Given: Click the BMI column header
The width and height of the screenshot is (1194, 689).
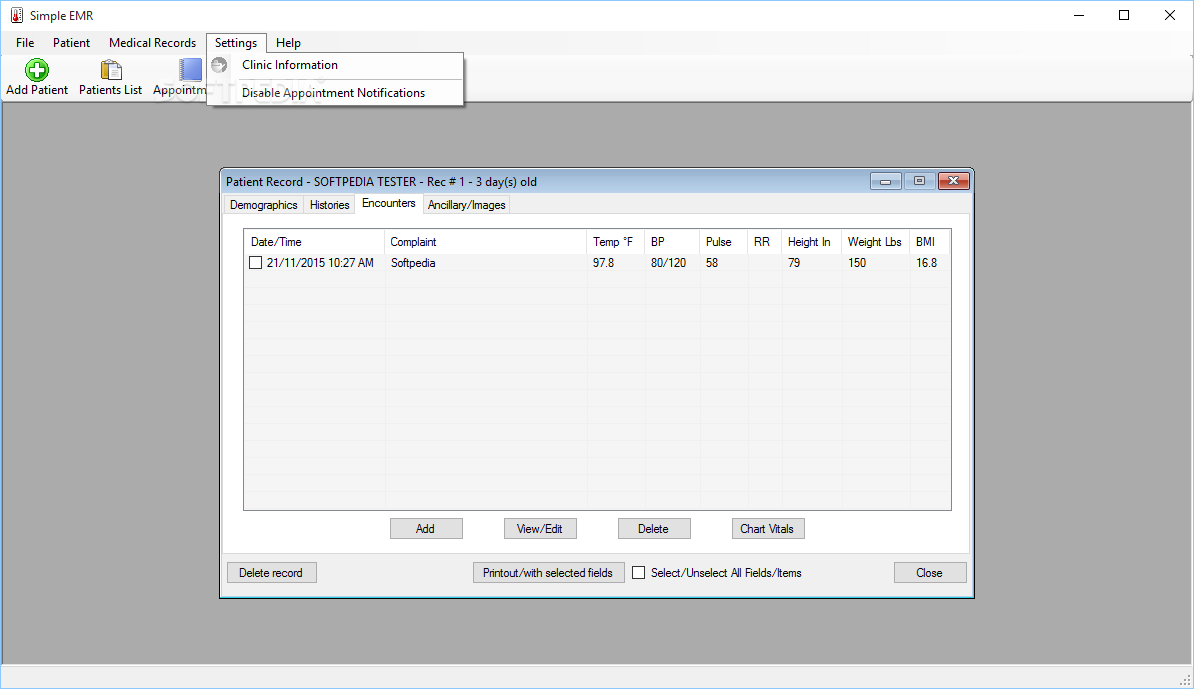Looking at the screenshot, I should coord(930,242).
